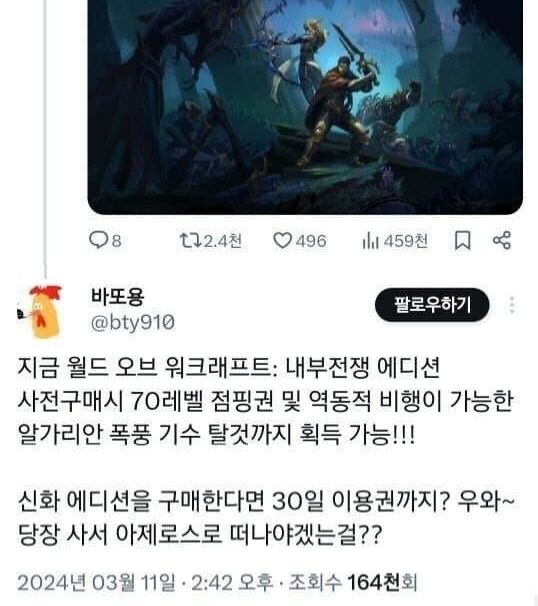Click the 459천 view count
The width and height of the screenshot is (538, 606).
405,241
